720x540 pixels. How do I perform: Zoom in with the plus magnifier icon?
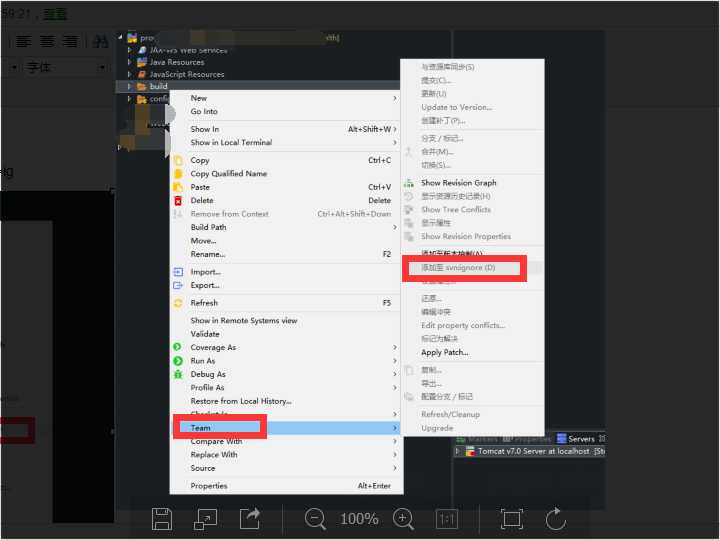403,519
